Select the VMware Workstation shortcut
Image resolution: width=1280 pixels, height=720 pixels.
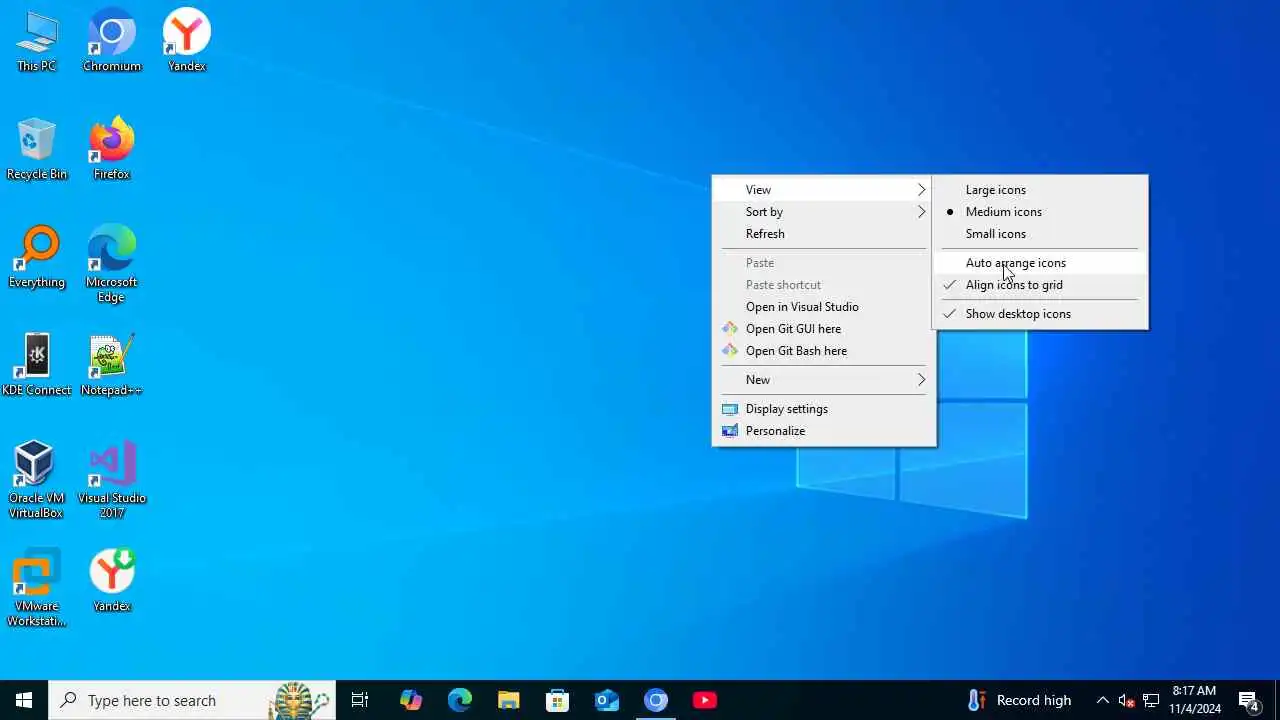[37, 588]
